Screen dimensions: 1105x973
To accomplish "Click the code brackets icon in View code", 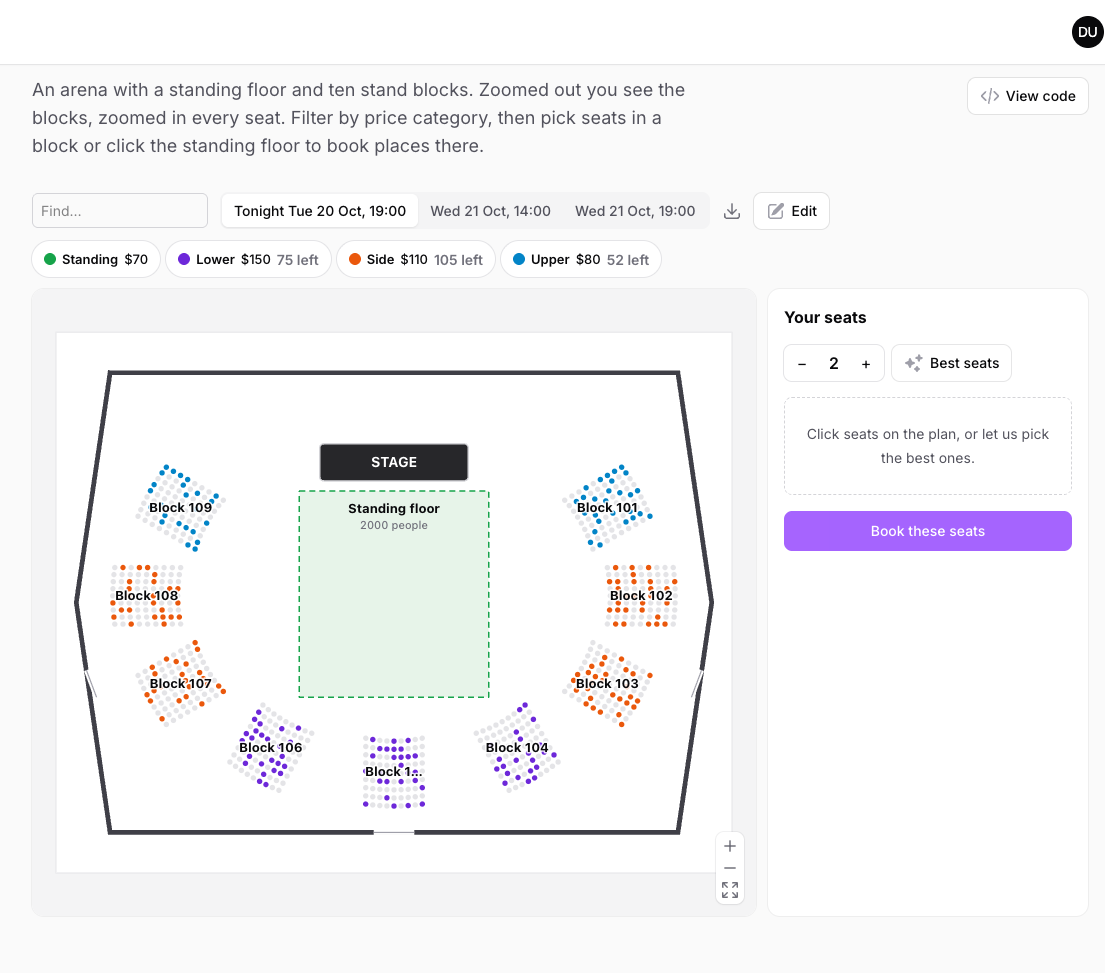I will (x=989, y=96).
